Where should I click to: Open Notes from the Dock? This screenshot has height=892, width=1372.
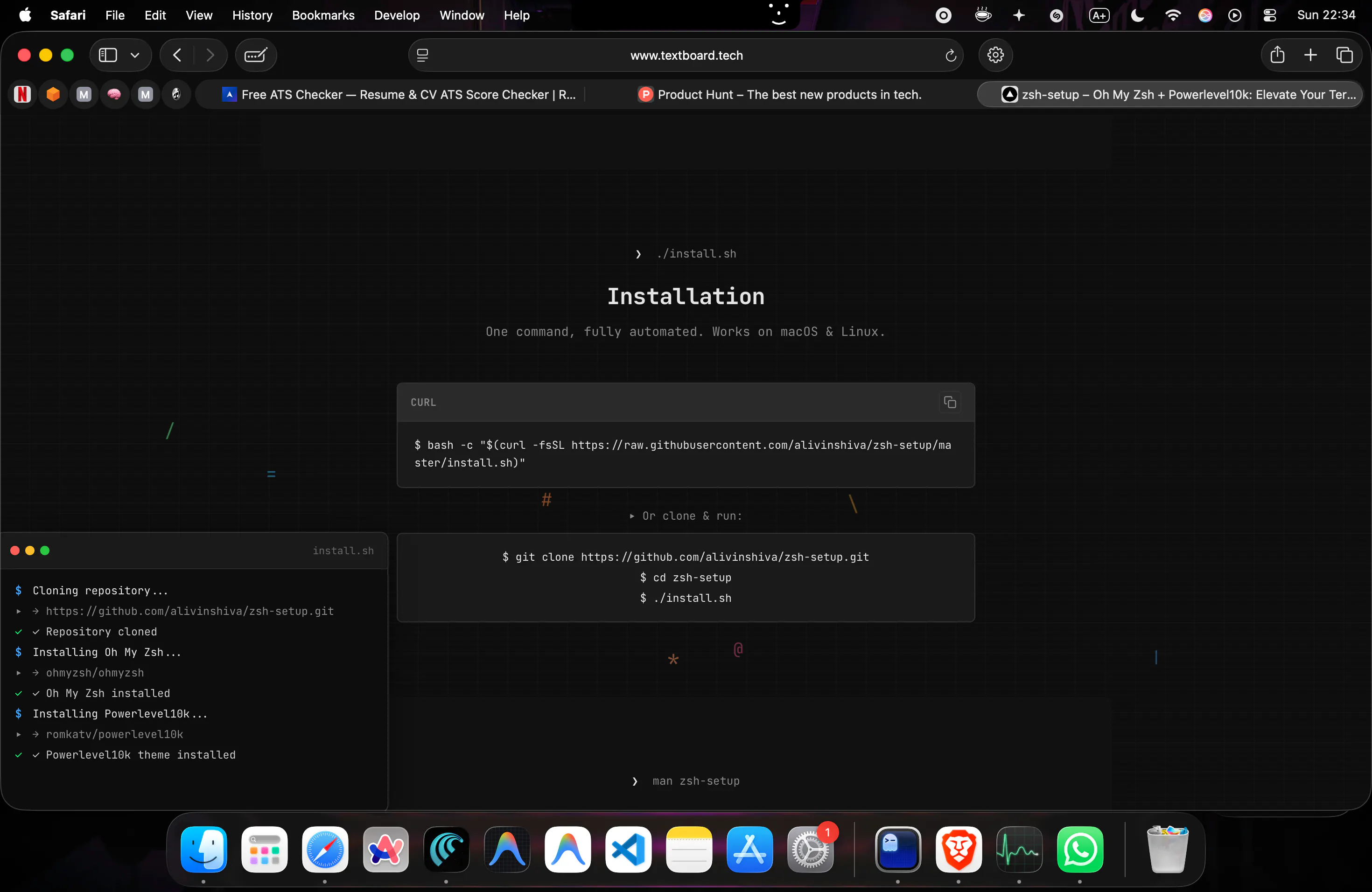tap(689, 850)
